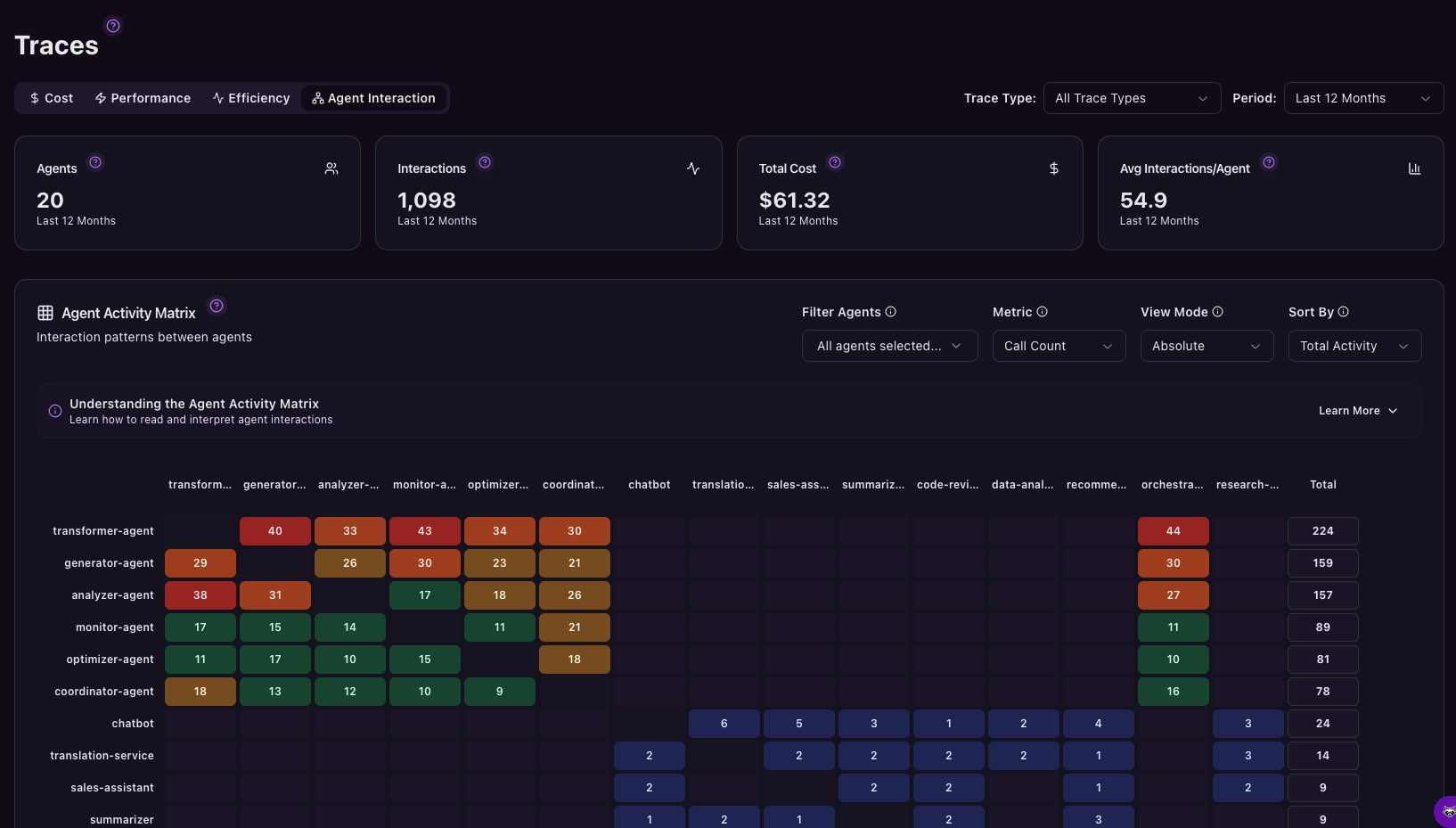This screenshot has width=1456, height=828.
Task: Click the info icon next to Sort By
Action: pyautogui.click(x=1344, y=312)
